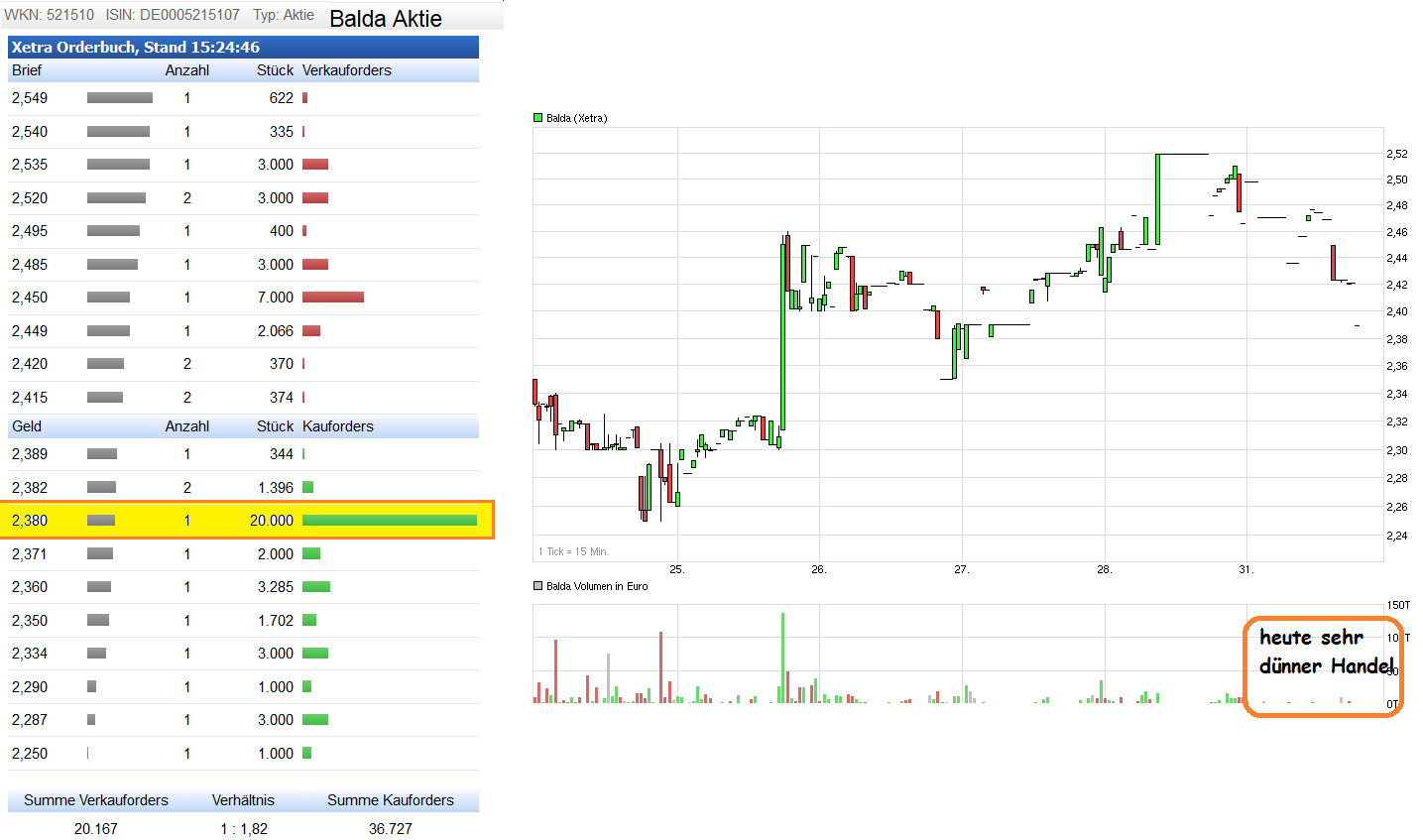This screenshot has height=840, width=1423.
Task: Click the Stück value 3.285
Action: coord(276,587)
